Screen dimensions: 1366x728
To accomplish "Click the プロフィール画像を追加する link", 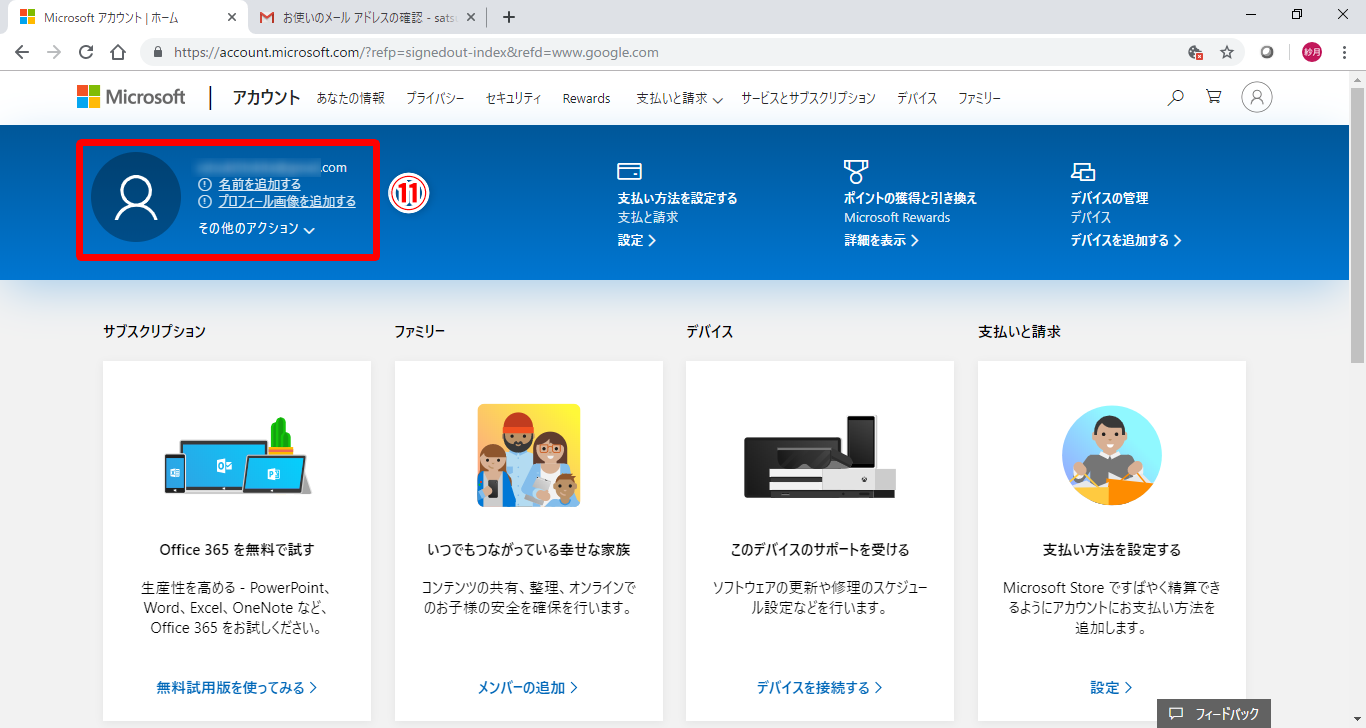I will (287, 201).
